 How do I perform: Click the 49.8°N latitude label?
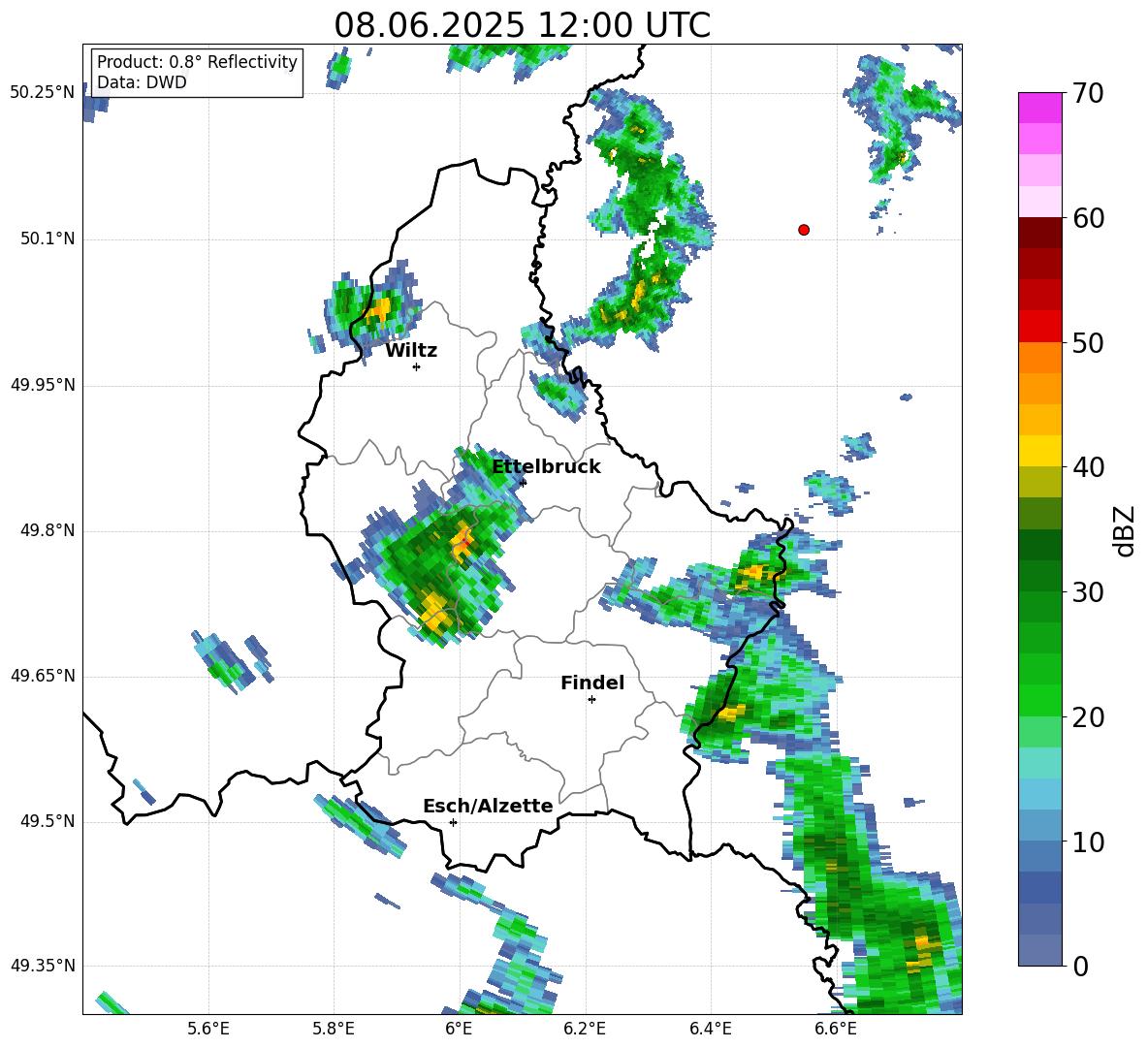pyautogui.click(x=48, y=530)
